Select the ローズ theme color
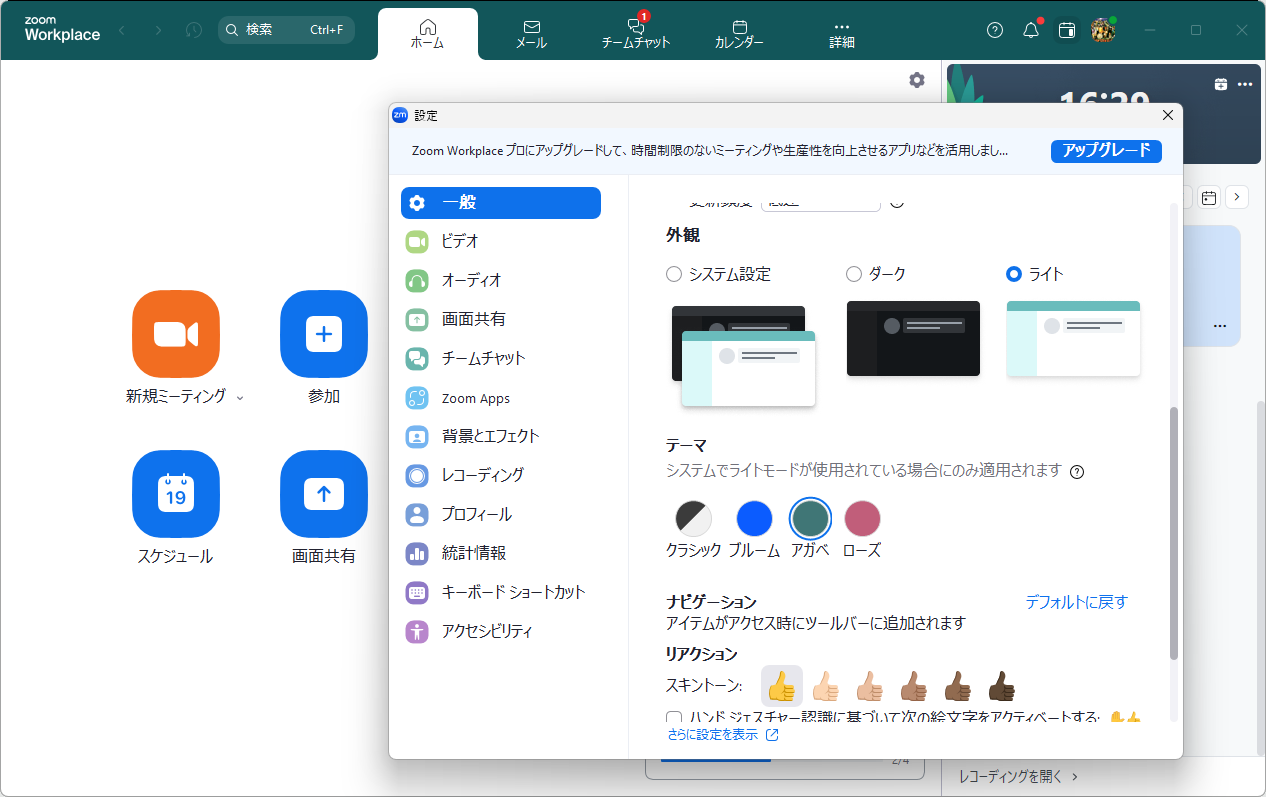1266x797 pixels. point(862,518)
